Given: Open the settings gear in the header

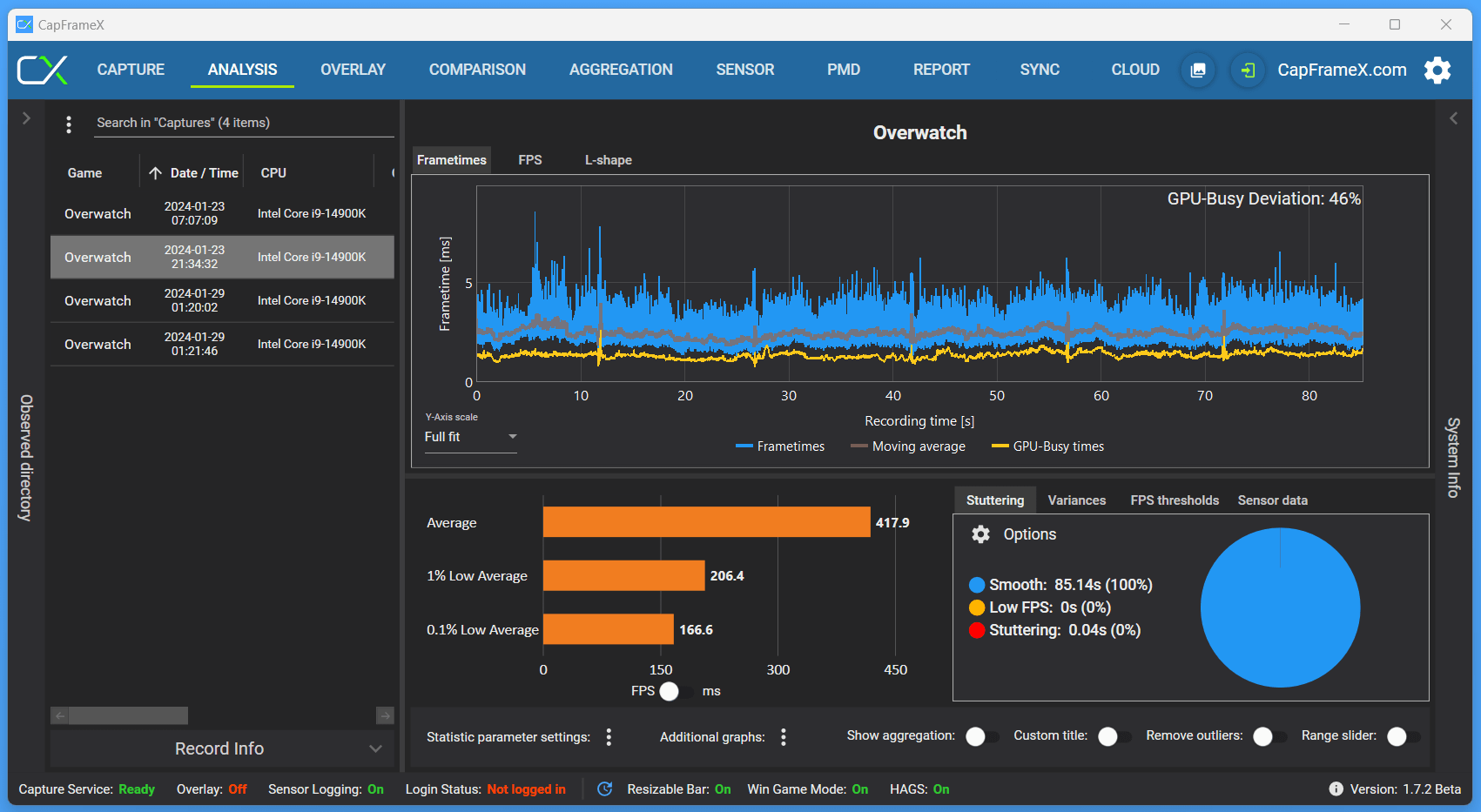Looking at the screenshot, I should pyautogui.click(x=1437, y=70).
